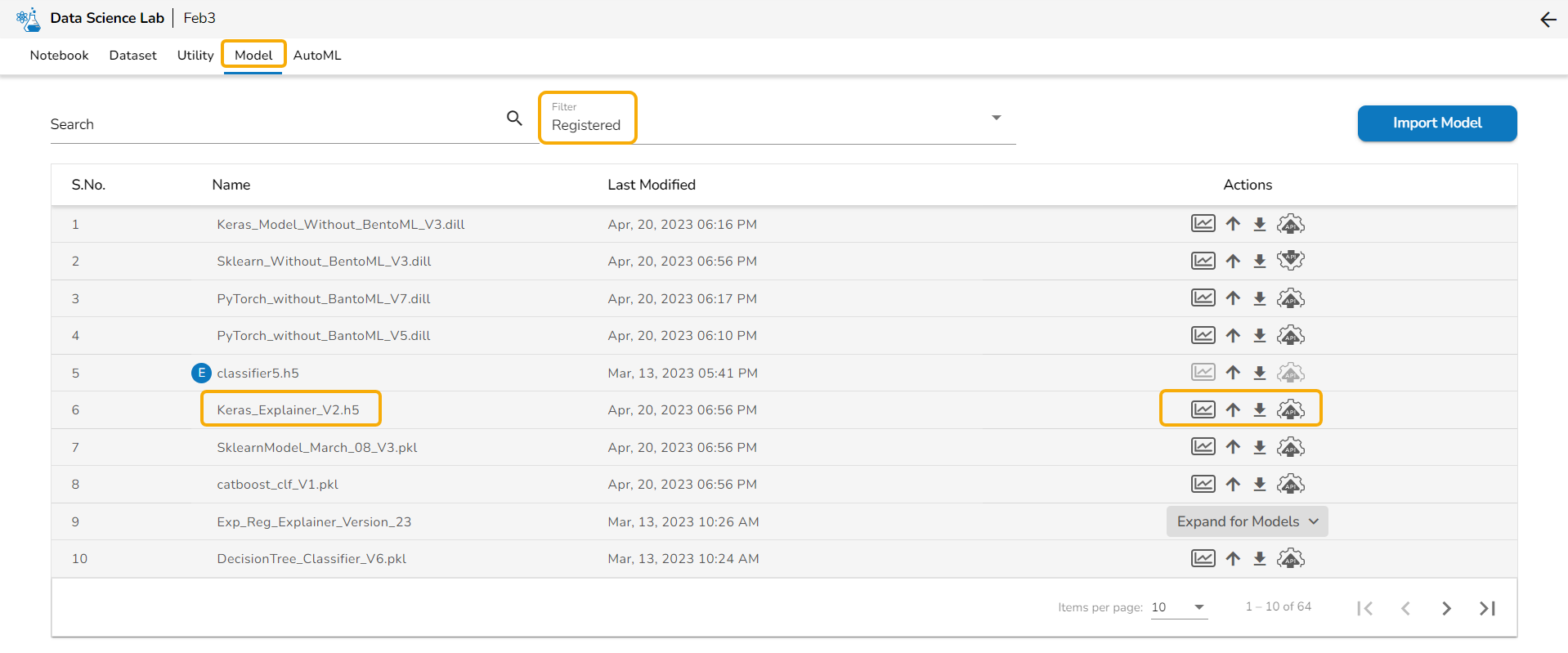Switch to the AutoML tab

(x=317, y=56)
